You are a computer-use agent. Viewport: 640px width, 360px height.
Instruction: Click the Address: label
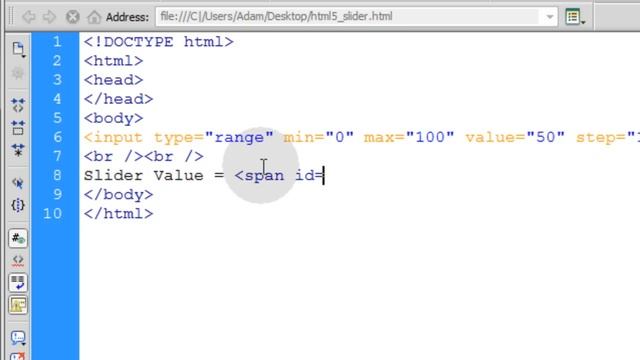tap(127, 17)
